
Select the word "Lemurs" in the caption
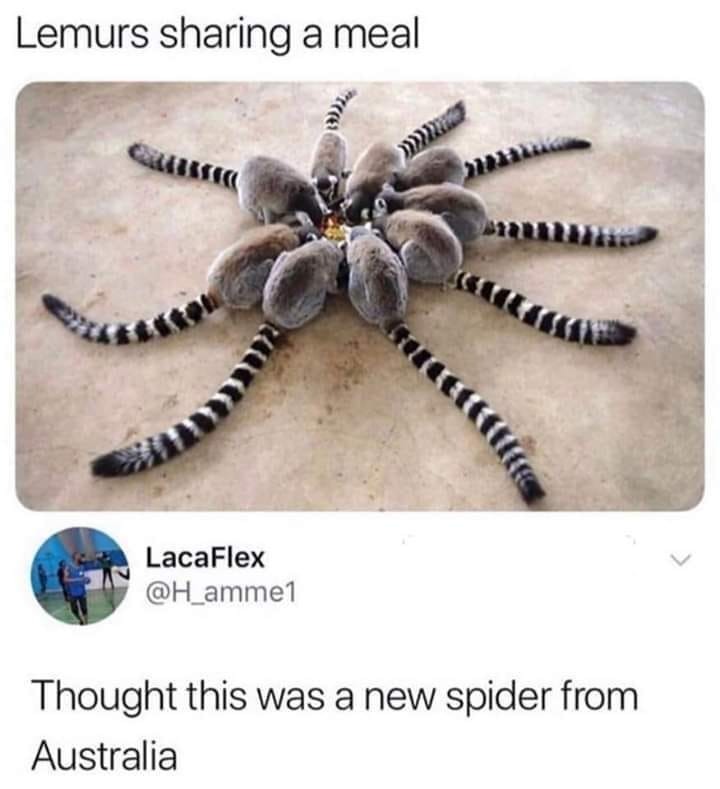83,34
